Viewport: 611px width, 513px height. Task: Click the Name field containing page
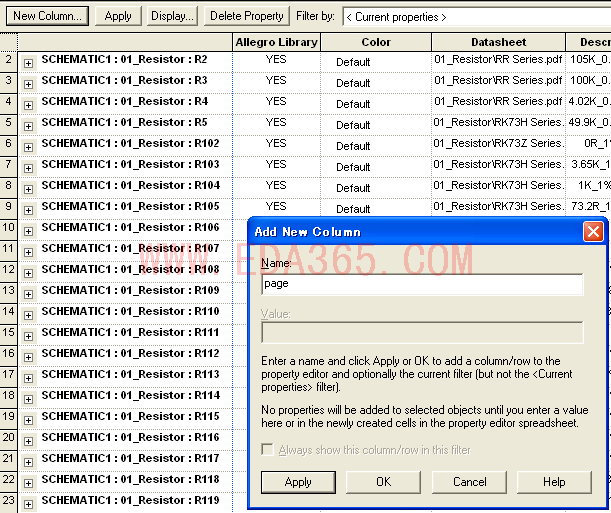(x=422, y=284)
